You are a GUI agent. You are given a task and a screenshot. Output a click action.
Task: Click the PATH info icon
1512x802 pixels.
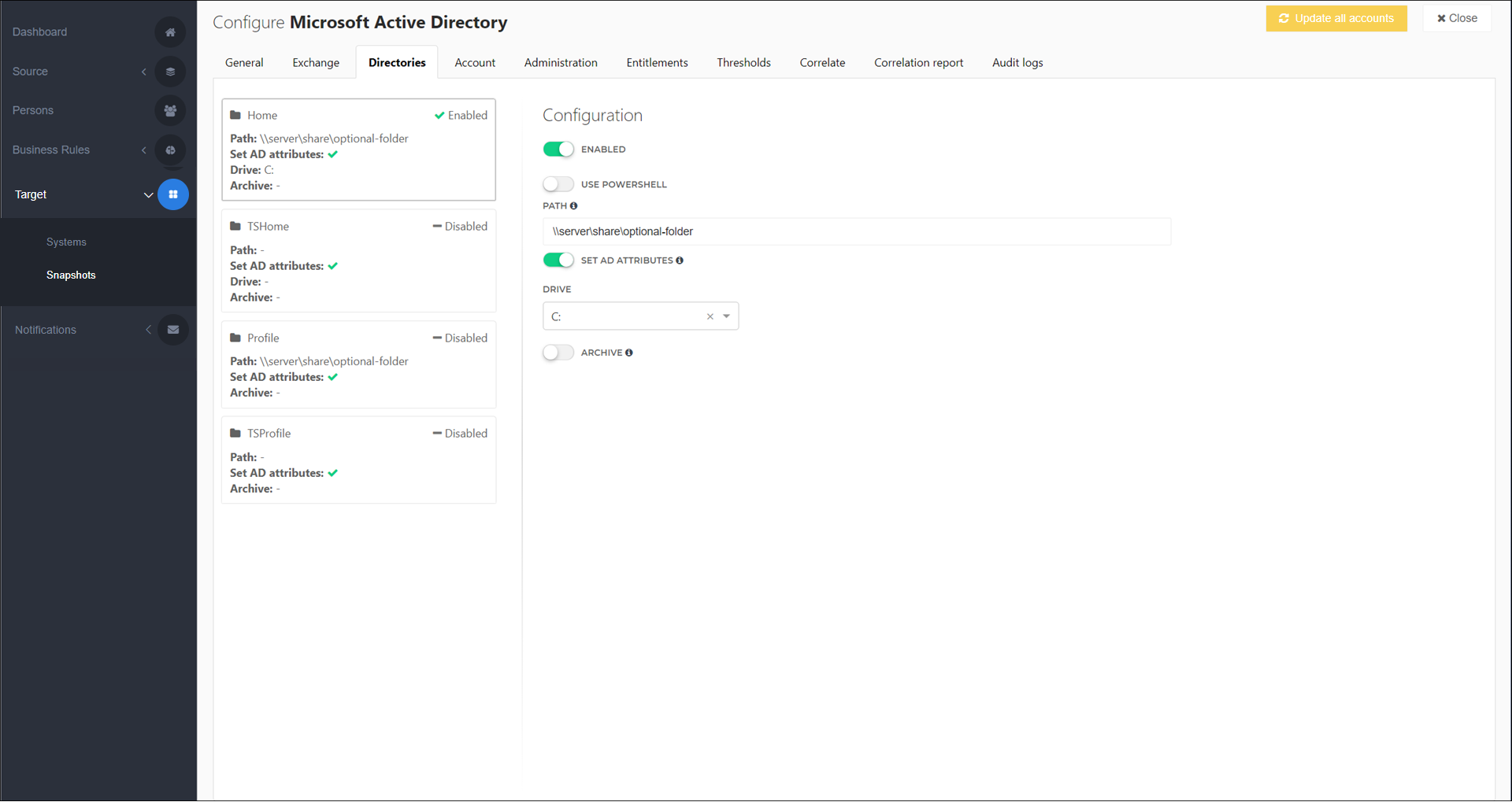[x=573, y=206]
